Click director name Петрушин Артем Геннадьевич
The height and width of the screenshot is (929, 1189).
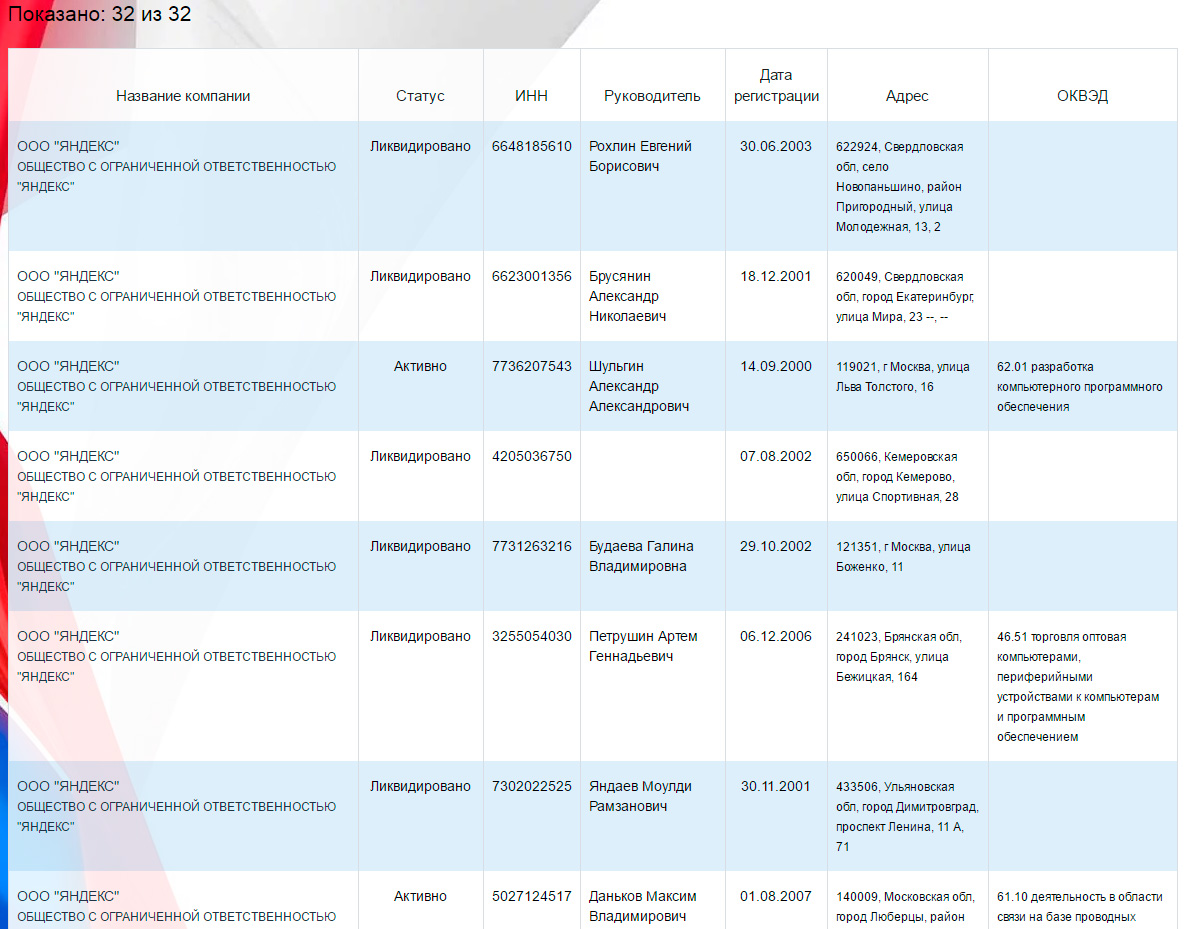pyautogui.click(x=643, y=646)
